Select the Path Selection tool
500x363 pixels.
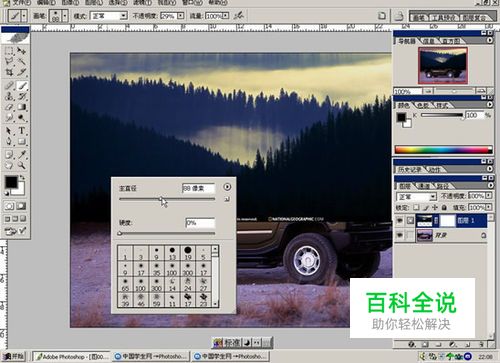point(9,131)
